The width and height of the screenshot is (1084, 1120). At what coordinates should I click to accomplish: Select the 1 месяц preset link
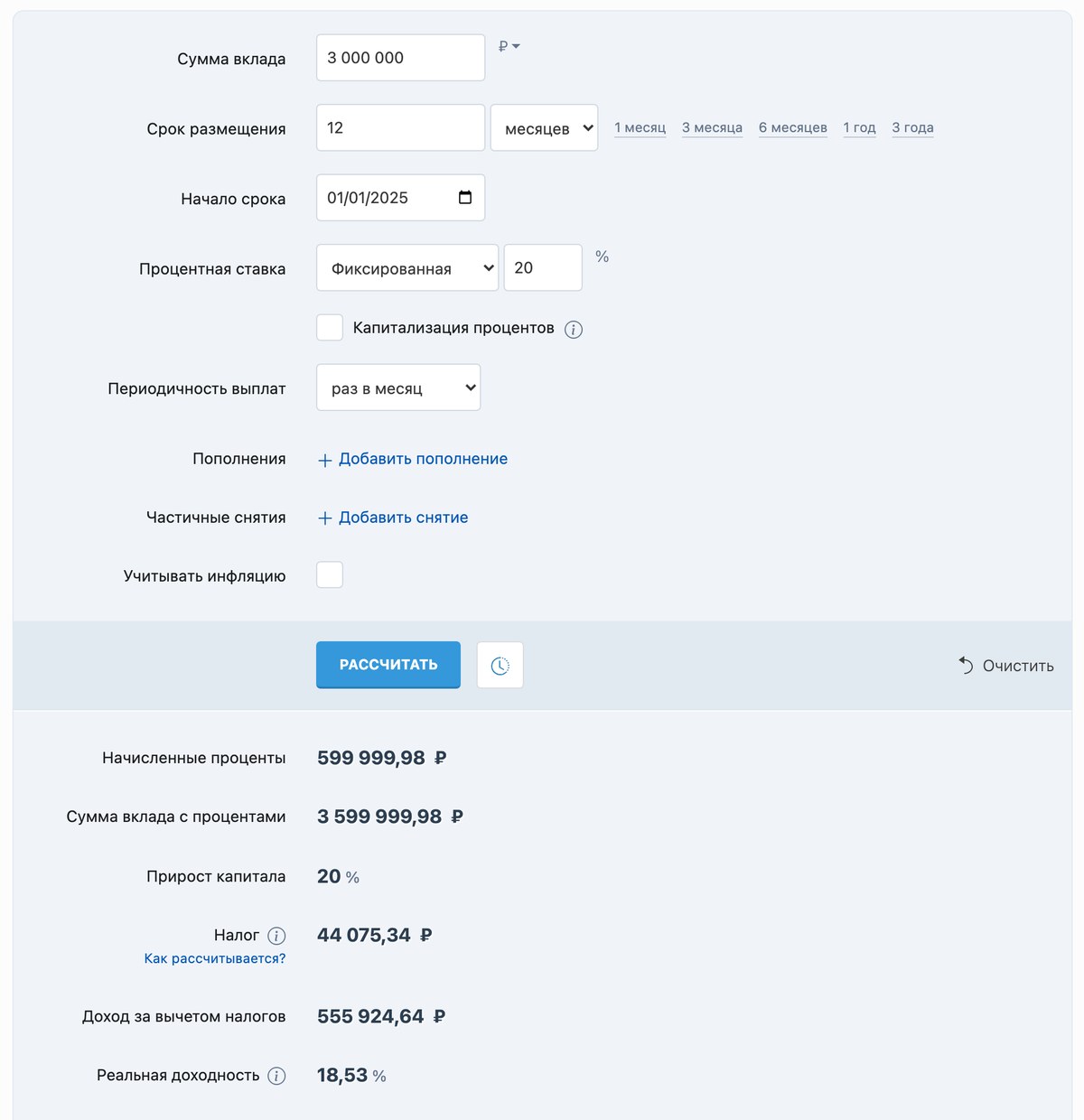640,127
